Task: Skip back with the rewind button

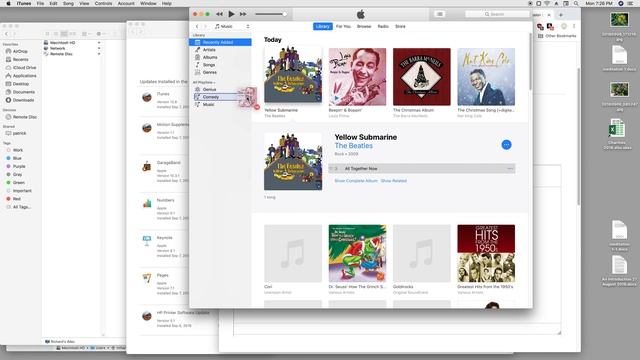Action: [220, 14]
